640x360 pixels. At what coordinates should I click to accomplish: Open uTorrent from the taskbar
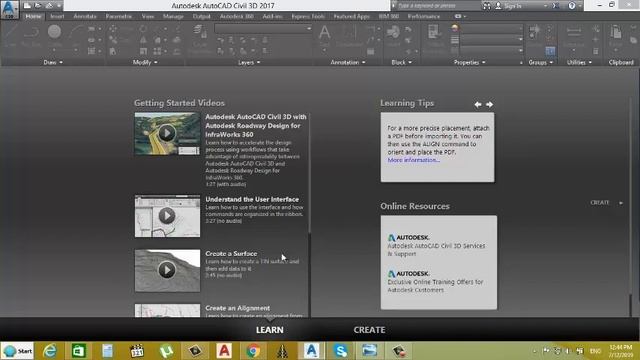166,351
